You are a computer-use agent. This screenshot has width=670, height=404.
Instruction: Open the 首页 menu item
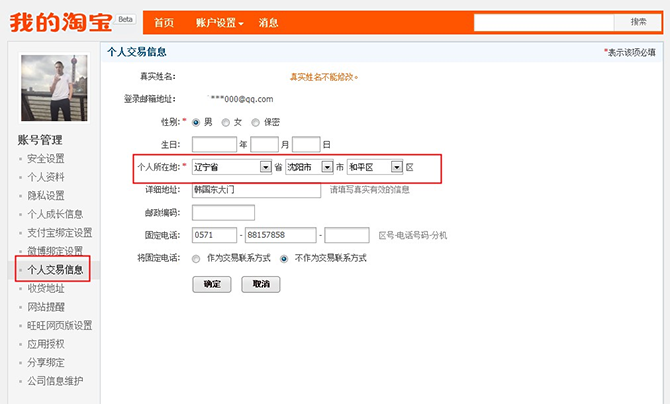[x=164, y=23]
